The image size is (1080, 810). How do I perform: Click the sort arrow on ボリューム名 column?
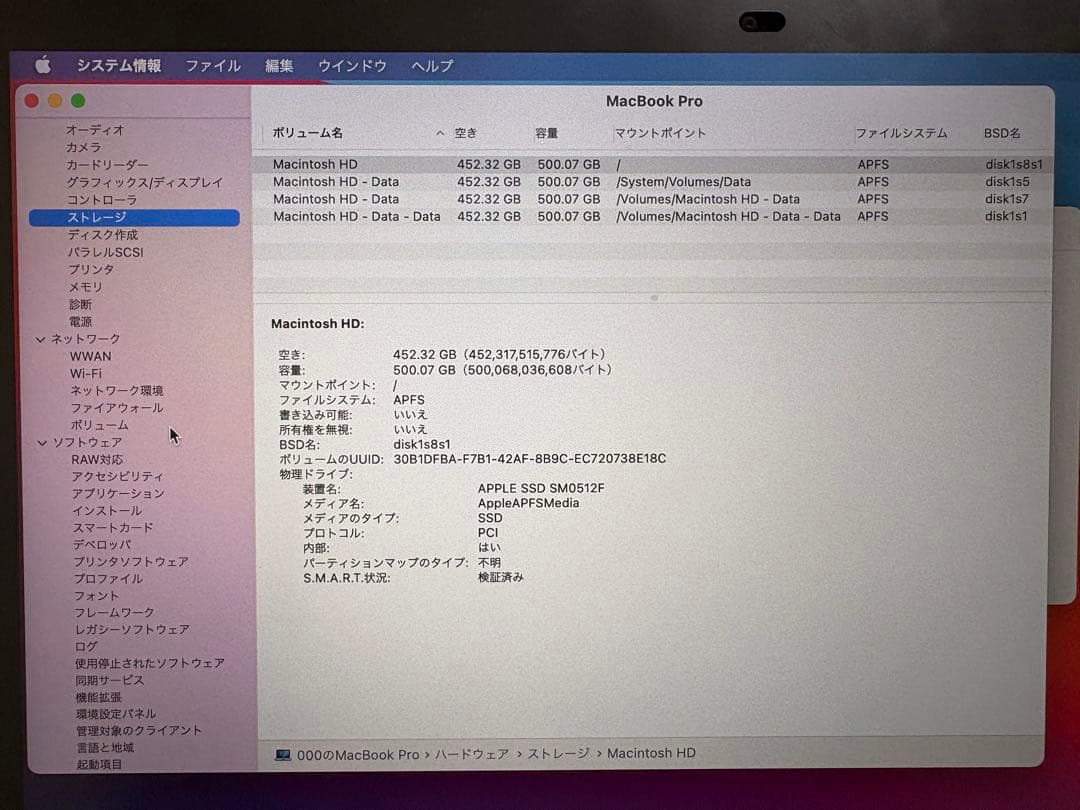tap(440, 131)
